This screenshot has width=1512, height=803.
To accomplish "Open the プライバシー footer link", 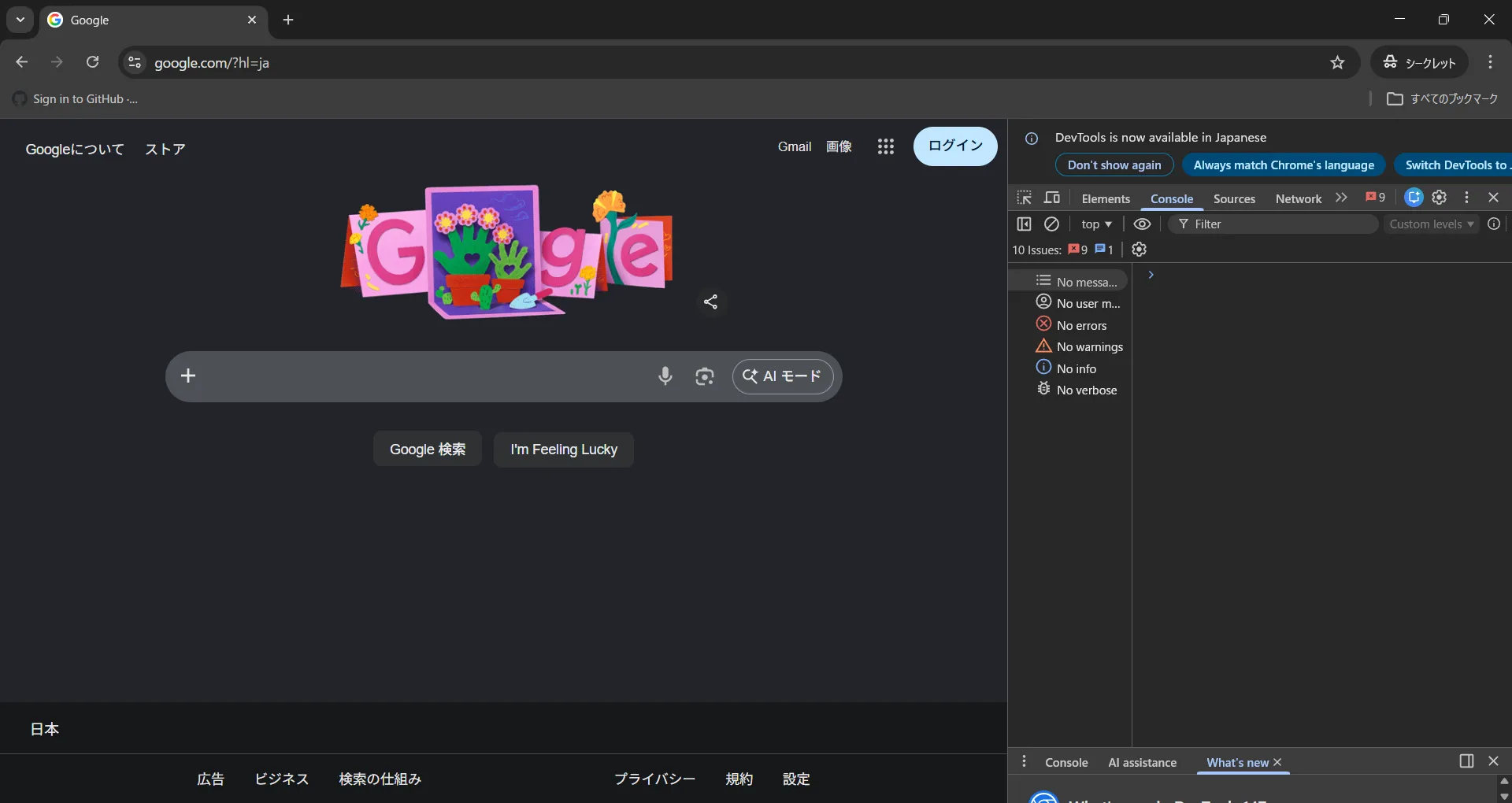I will [x=654, y=779].
